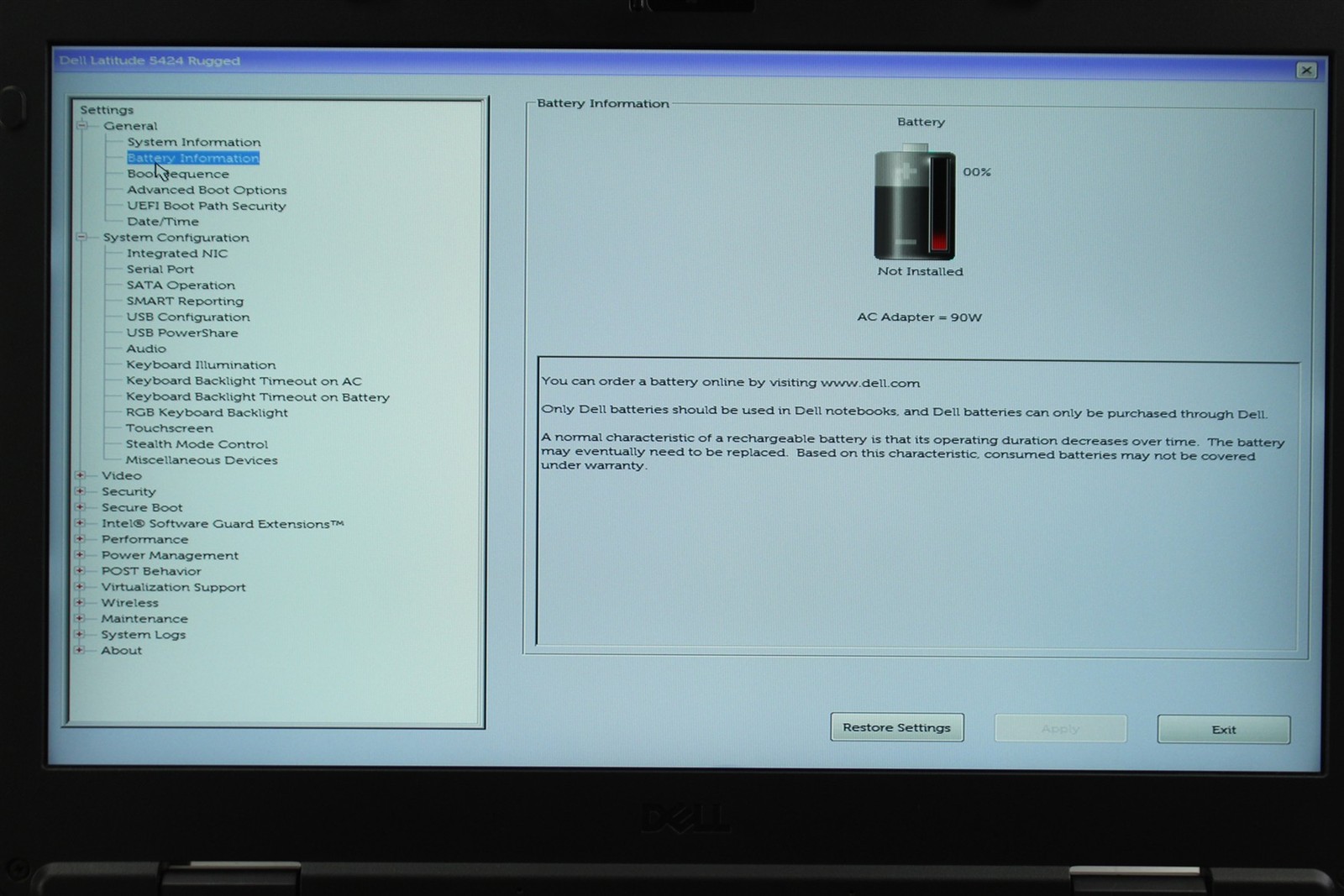The width and height of the screenshot is (1344, 896).
Task: Click the Virtualization Support label
Action: coord(173,587)
